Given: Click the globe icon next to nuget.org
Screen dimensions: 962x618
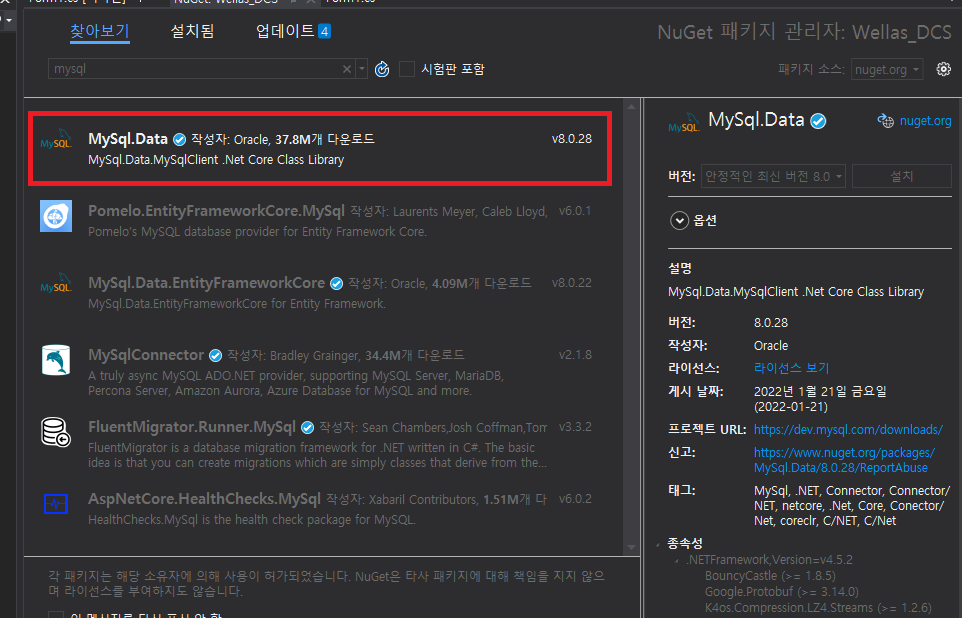Looking at the screenshot, I should coord(885,121).
